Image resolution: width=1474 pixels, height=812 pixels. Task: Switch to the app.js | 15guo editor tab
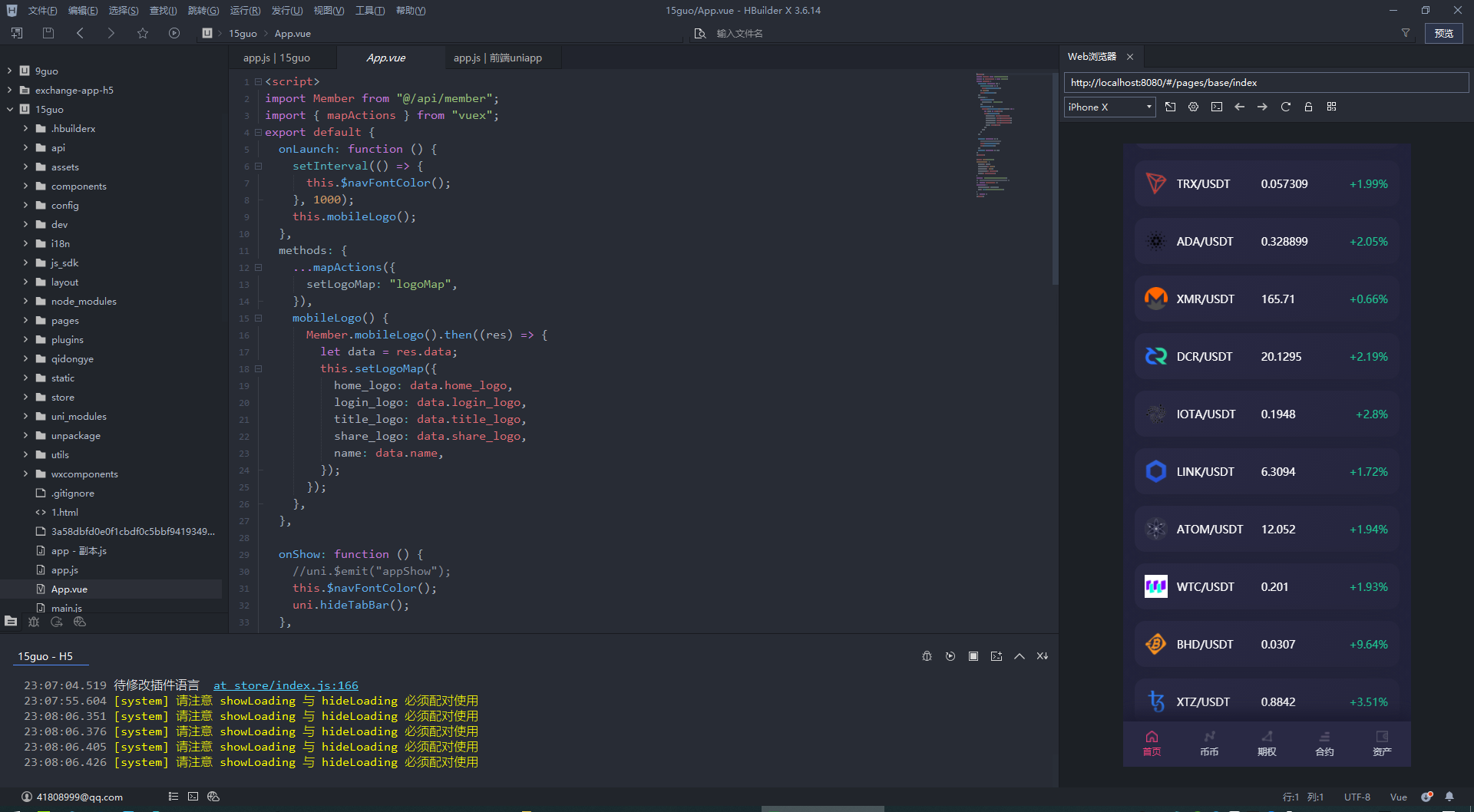pos(276,58)
